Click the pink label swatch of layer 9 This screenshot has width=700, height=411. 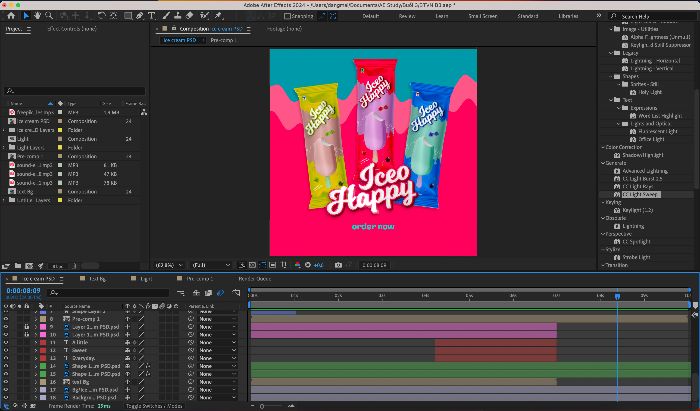(x=43, y=327)
